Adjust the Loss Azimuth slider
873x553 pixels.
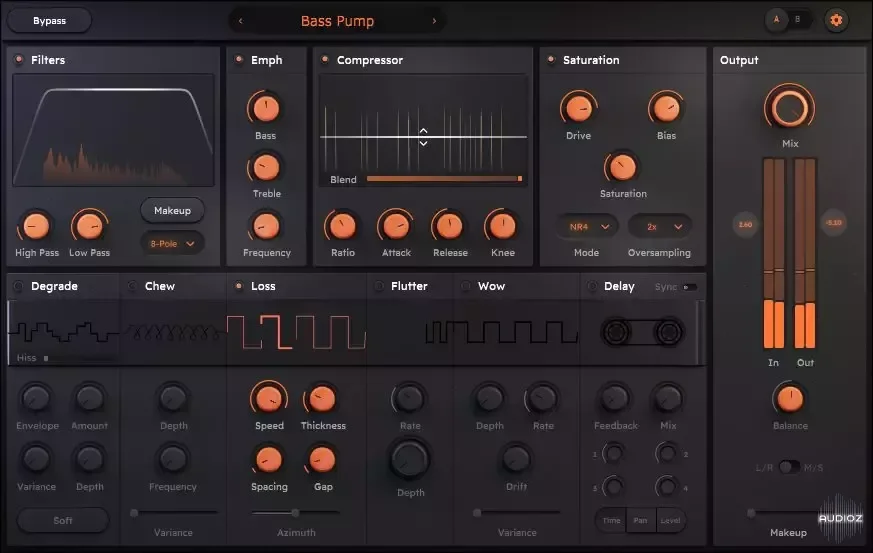(295, 512)
